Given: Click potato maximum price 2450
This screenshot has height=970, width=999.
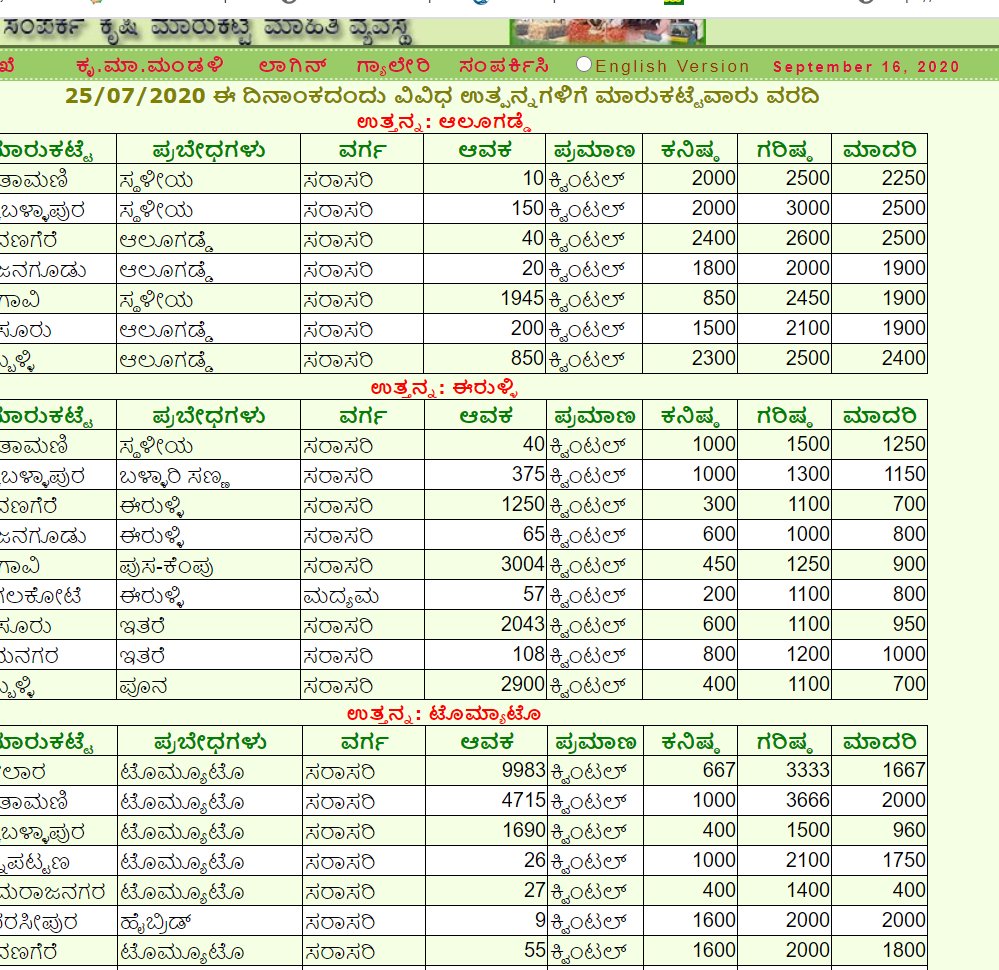Looking at the screenshot, I should pos(808,298).
